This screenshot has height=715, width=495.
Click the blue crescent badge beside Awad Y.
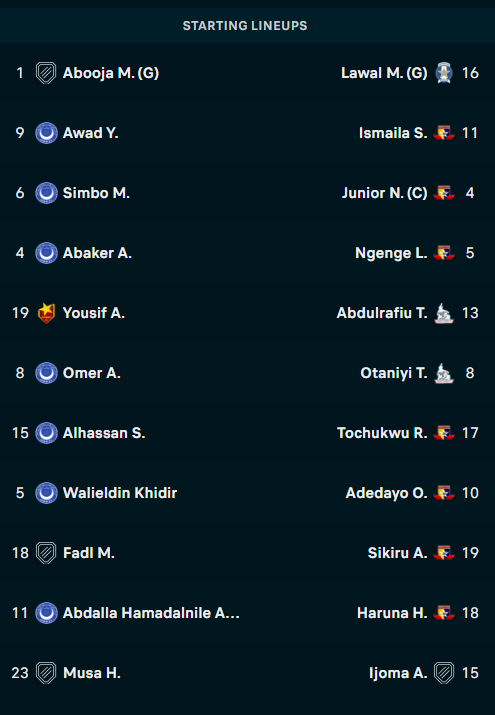click(x=46, y=133)
